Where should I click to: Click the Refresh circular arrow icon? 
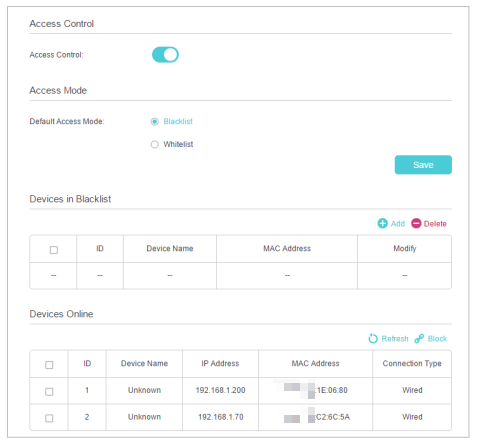click(x=373, y=339)
